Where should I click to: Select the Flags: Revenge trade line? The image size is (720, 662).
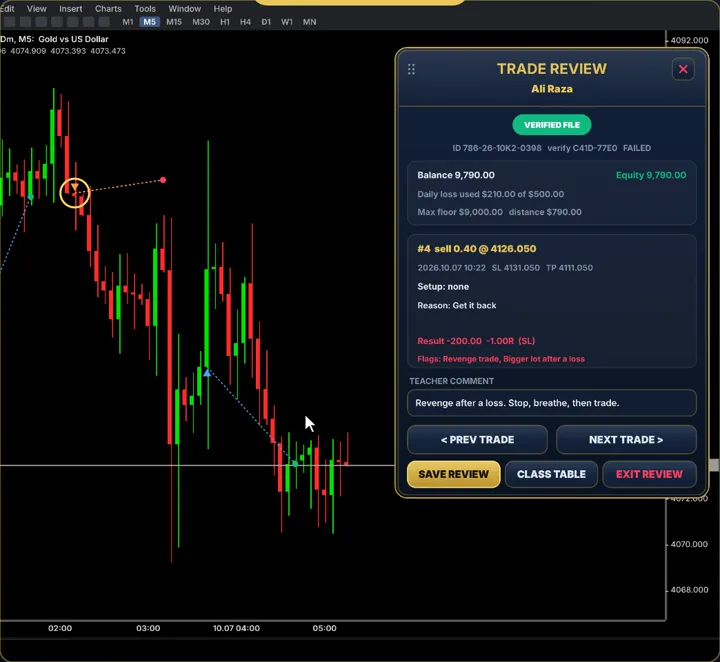pos(501,359)
